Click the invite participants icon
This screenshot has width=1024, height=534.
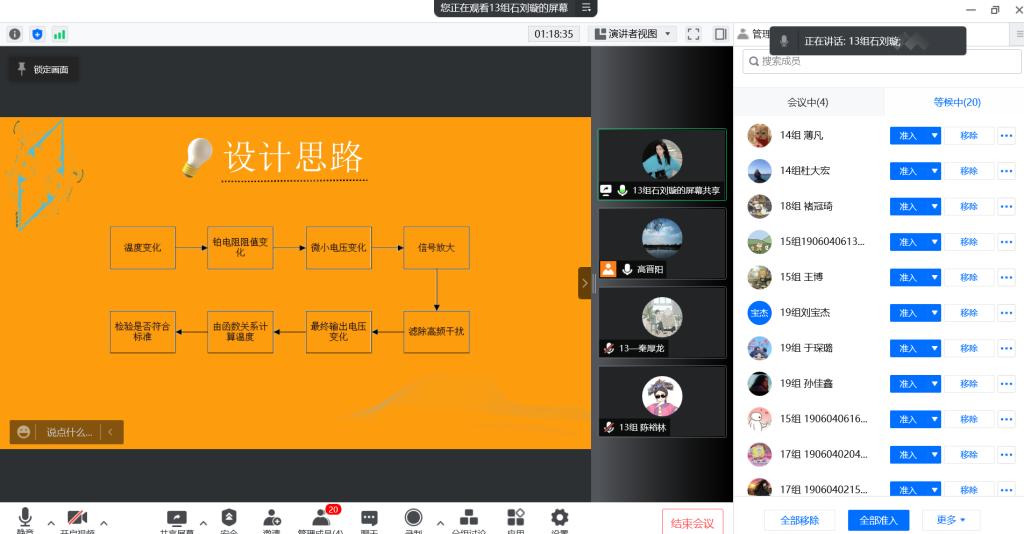[272, 518]
